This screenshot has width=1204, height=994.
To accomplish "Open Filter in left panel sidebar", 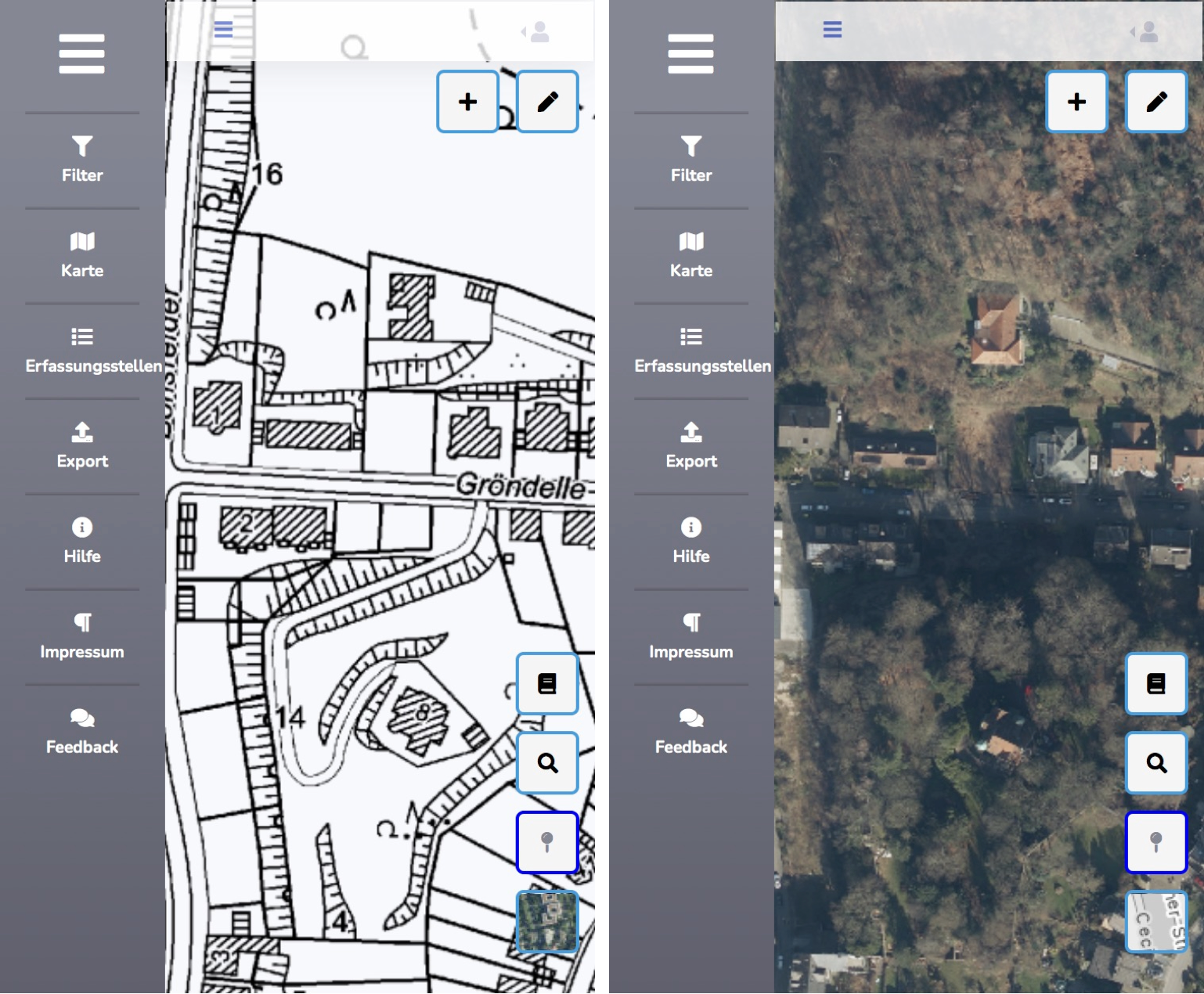I will 82,160.
